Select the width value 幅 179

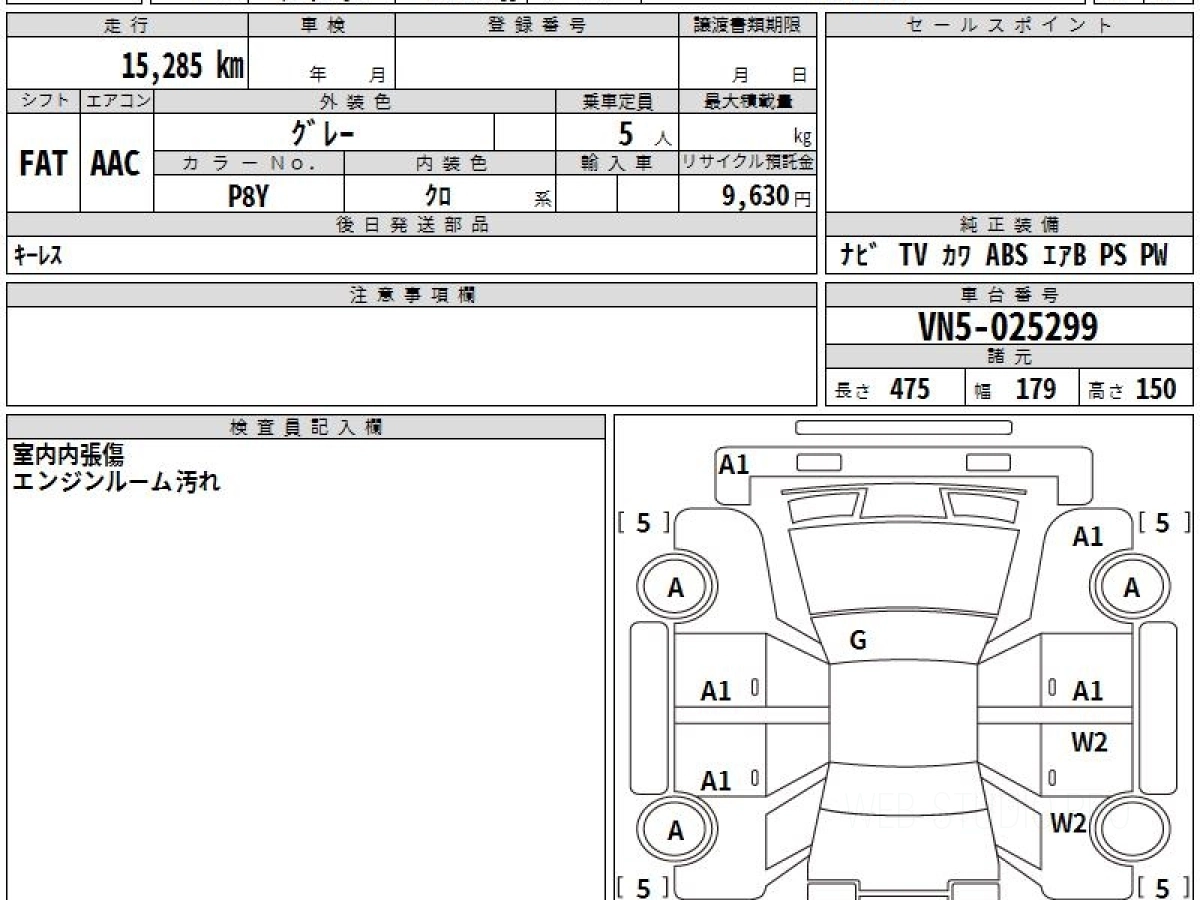point(1015,389)
